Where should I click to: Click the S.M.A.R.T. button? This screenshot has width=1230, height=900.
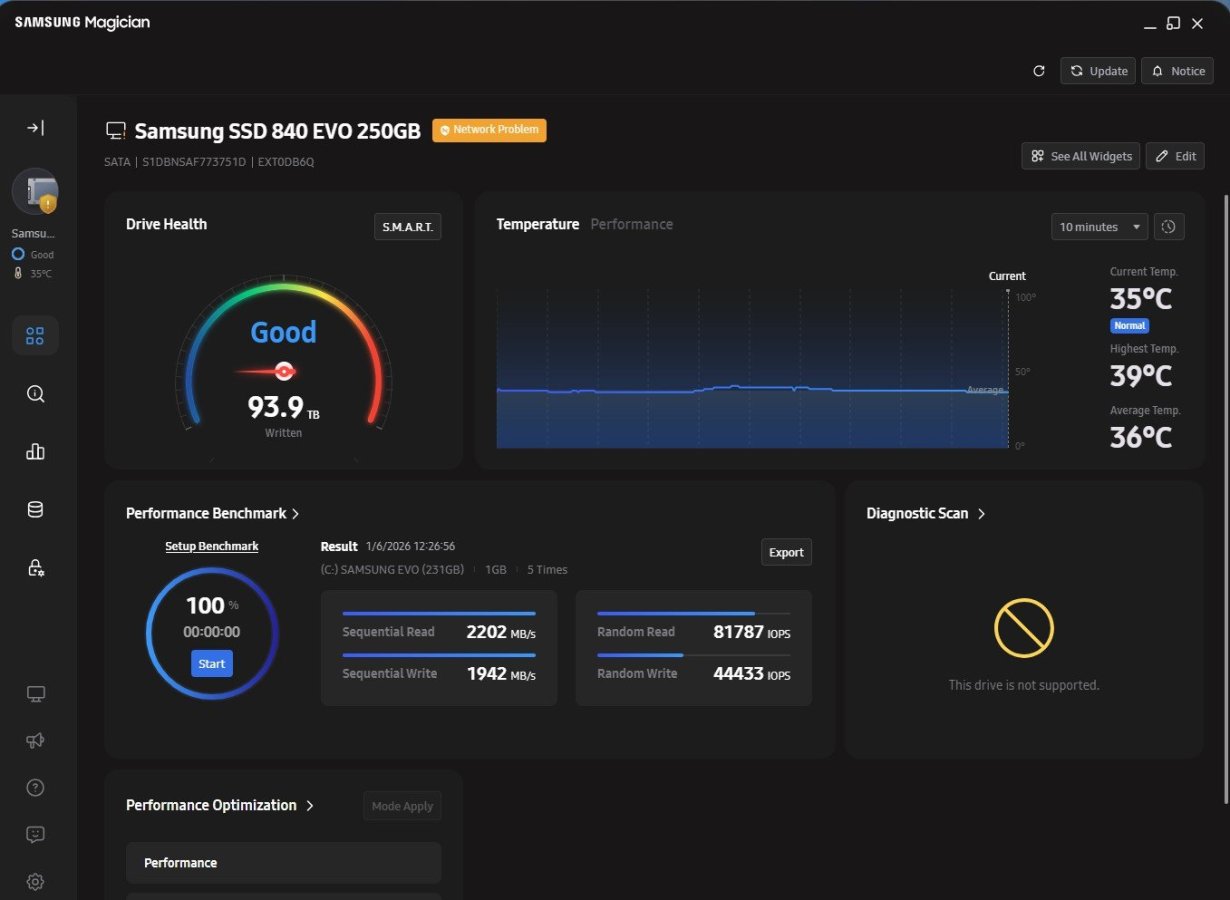(x=407, y=227)
